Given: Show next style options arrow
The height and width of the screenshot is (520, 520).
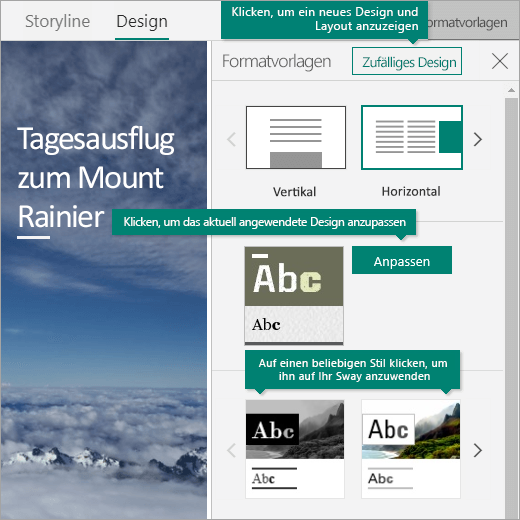Looking at the screenshot, I should [478, 450].
